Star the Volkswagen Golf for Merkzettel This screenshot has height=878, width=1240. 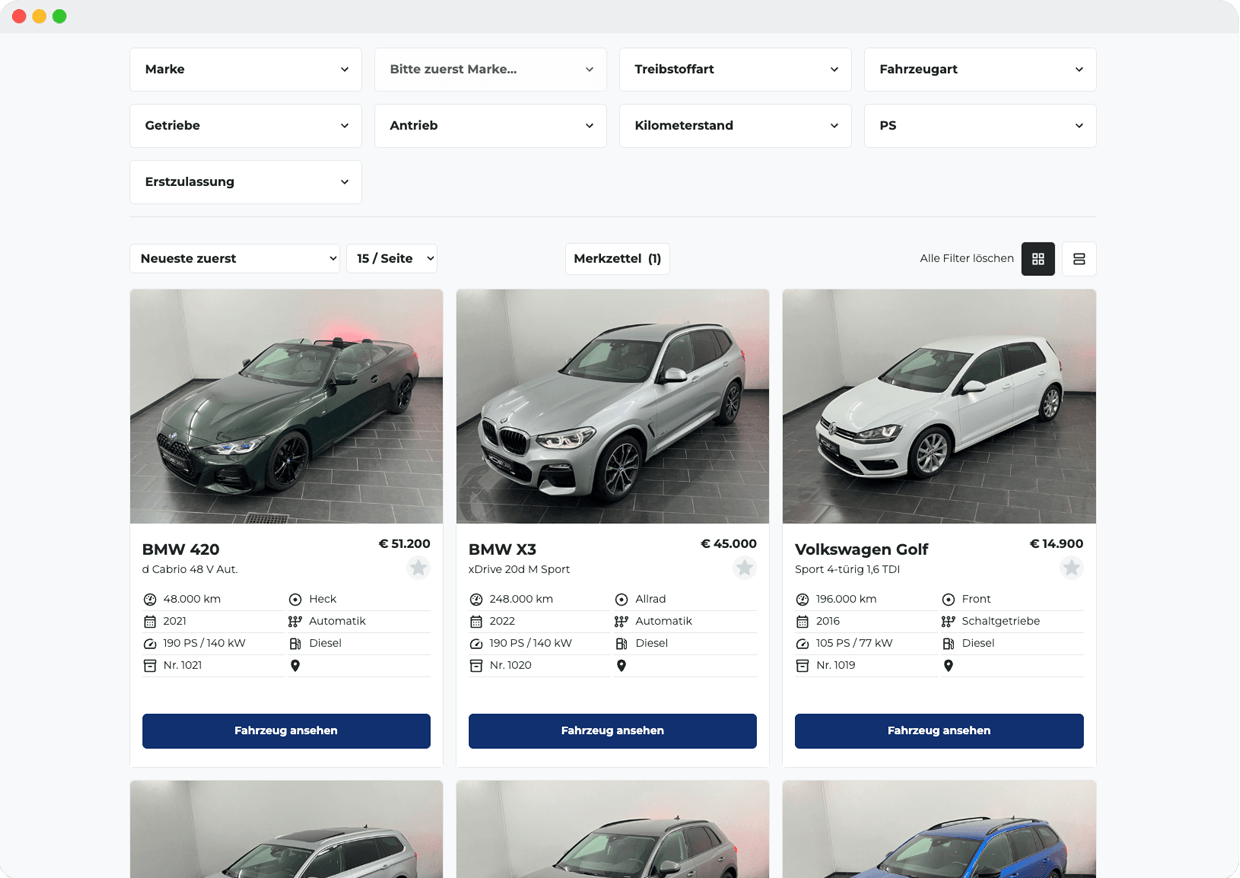1071,568
